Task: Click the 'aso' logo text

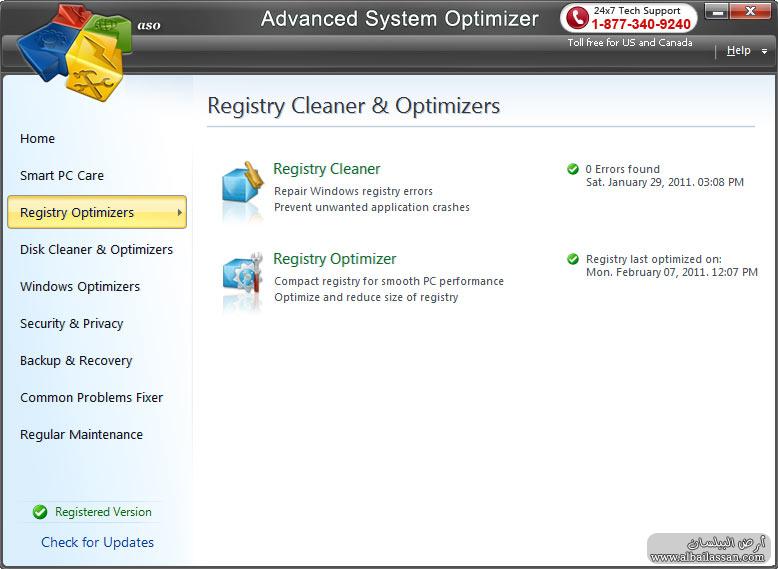Action: pyautogui.click(x=149, y=25)
